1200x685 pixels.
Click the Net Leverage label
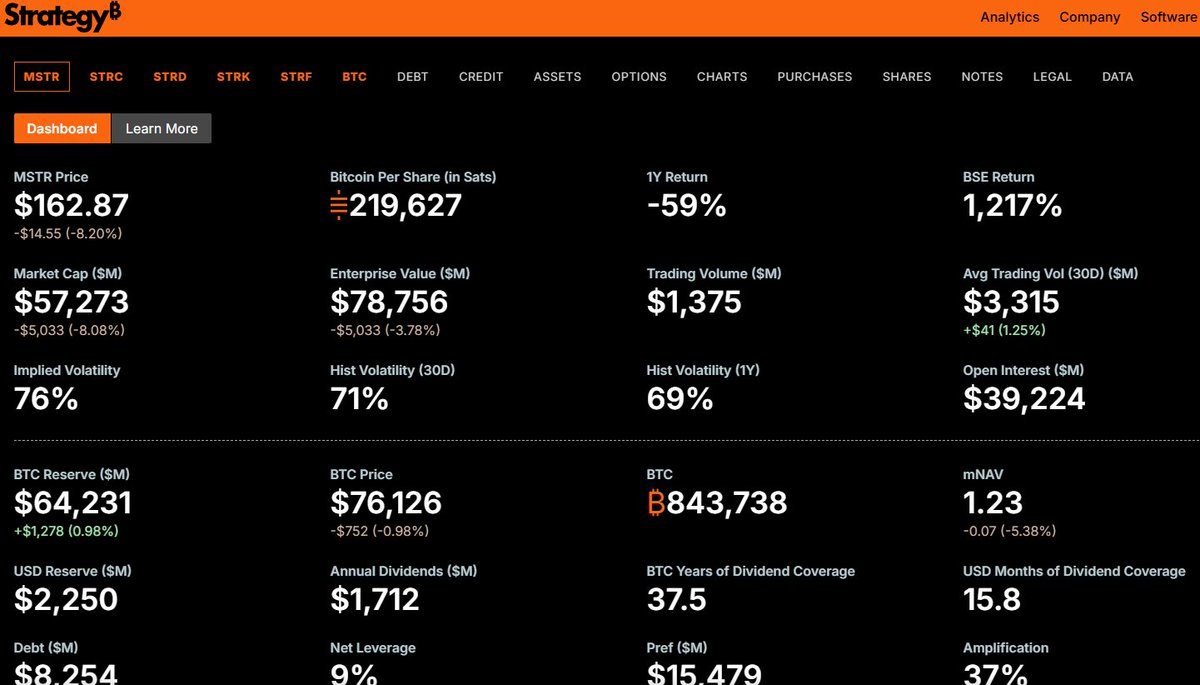click(x=373, y=648)
